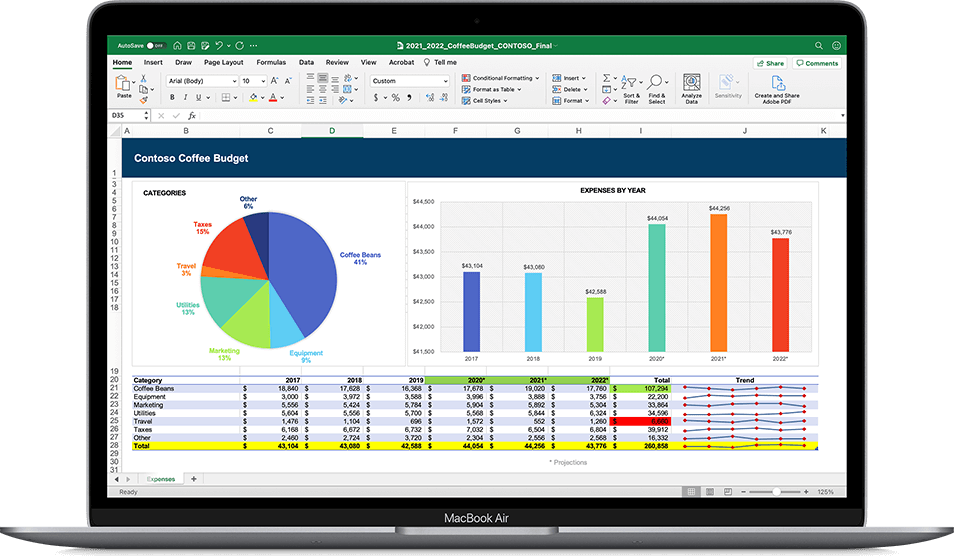Screen dimensions: 954x556
Task: Click the Increase Decimal icon
Action: click(x=430, y=97)
